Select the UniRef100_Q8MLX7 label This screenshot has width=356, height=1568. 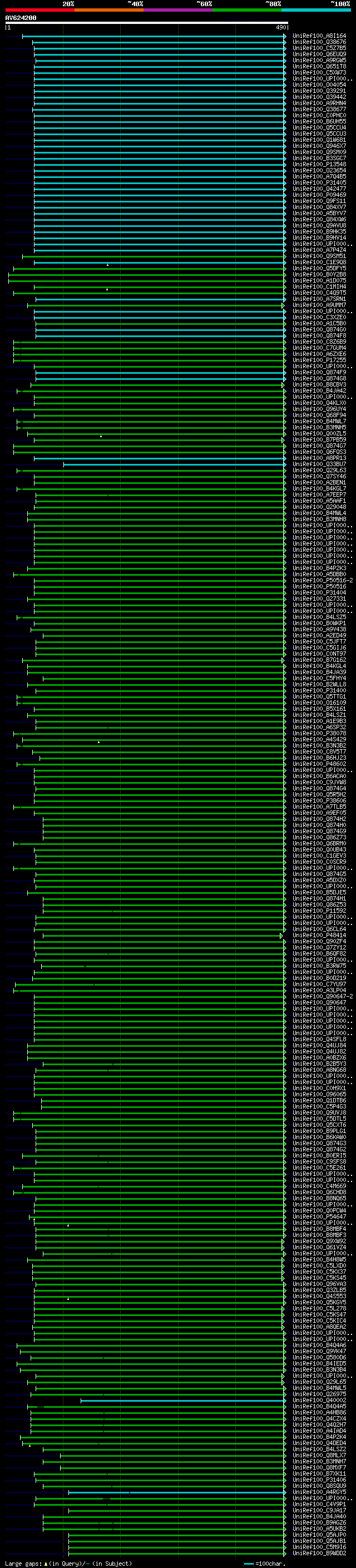pyautogui.click(x=319, y=1455)
